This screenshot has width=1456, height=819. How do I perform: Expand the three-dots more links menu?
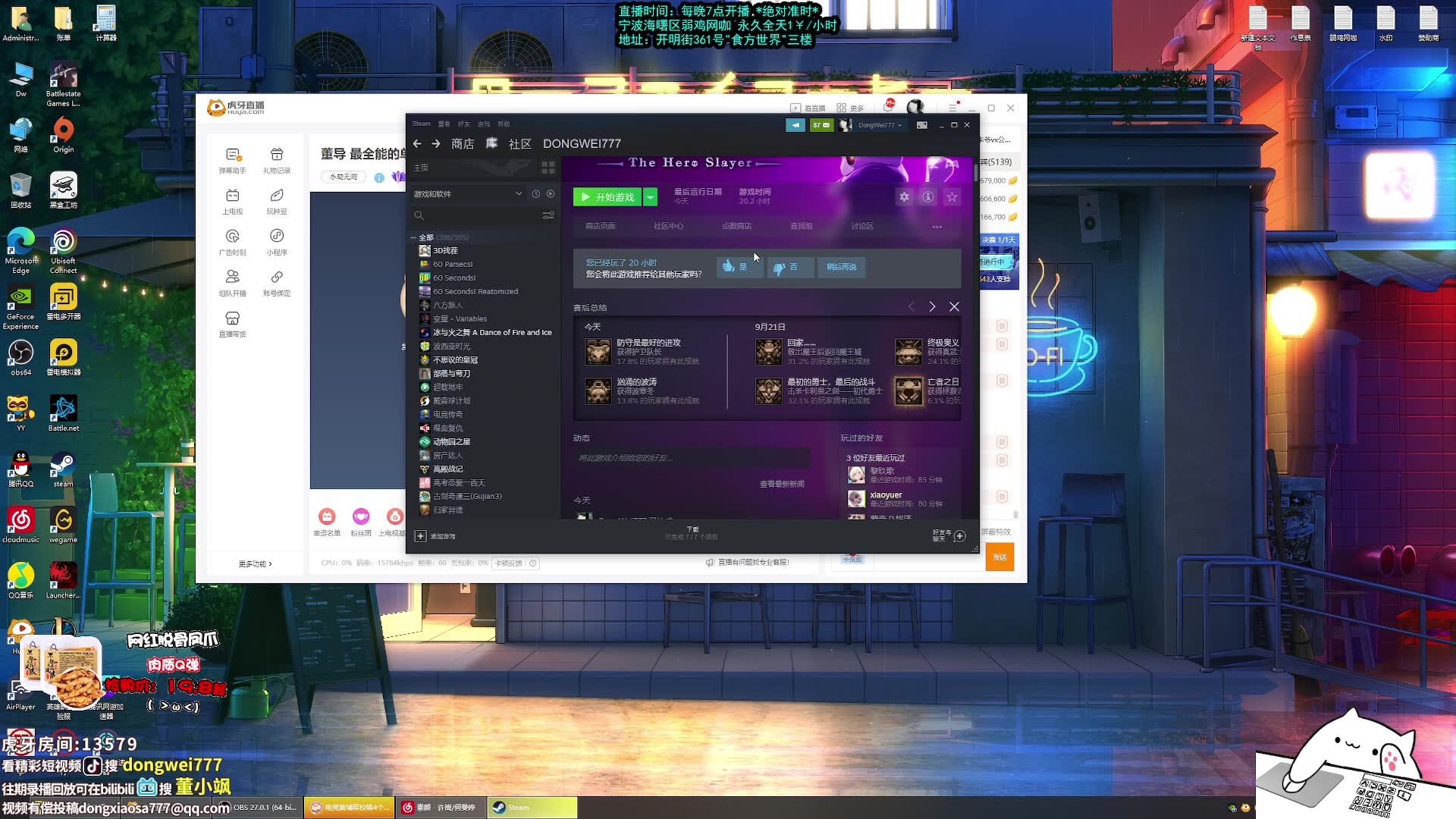point(937,227)
